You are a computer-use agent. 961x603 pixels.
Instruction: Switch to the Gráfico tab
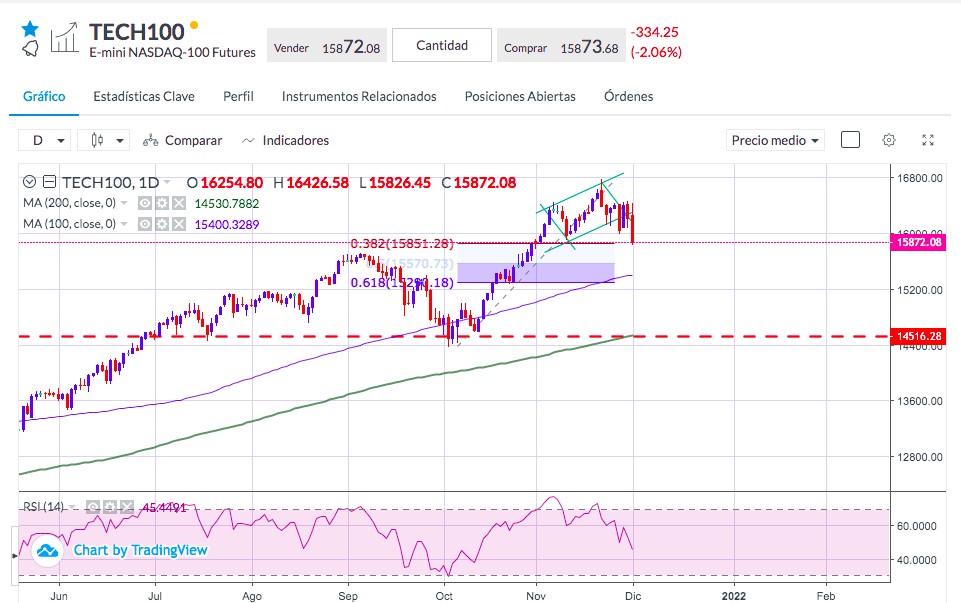[x=44, y=96]
